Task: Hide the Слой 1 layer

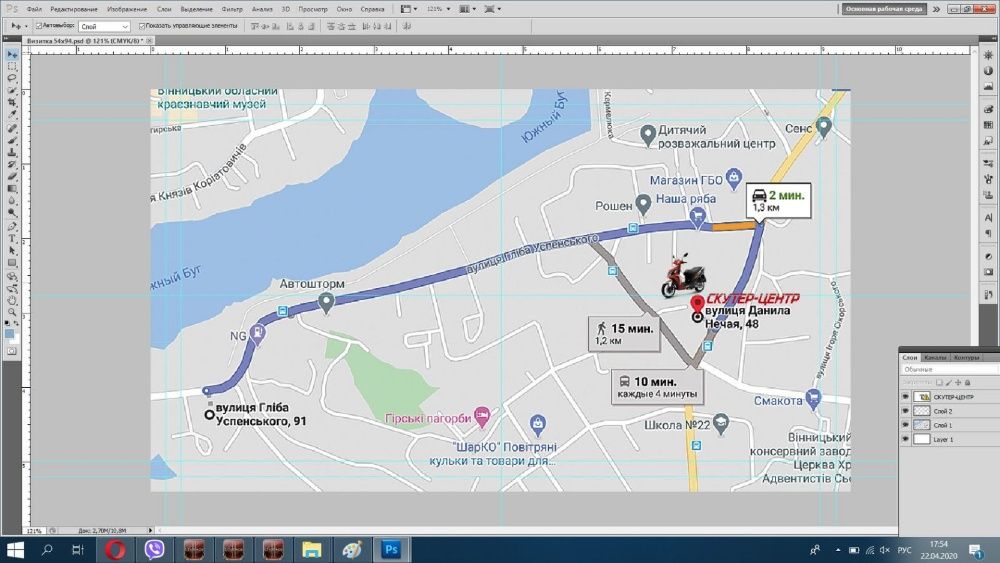Action: tap(905, 425)
